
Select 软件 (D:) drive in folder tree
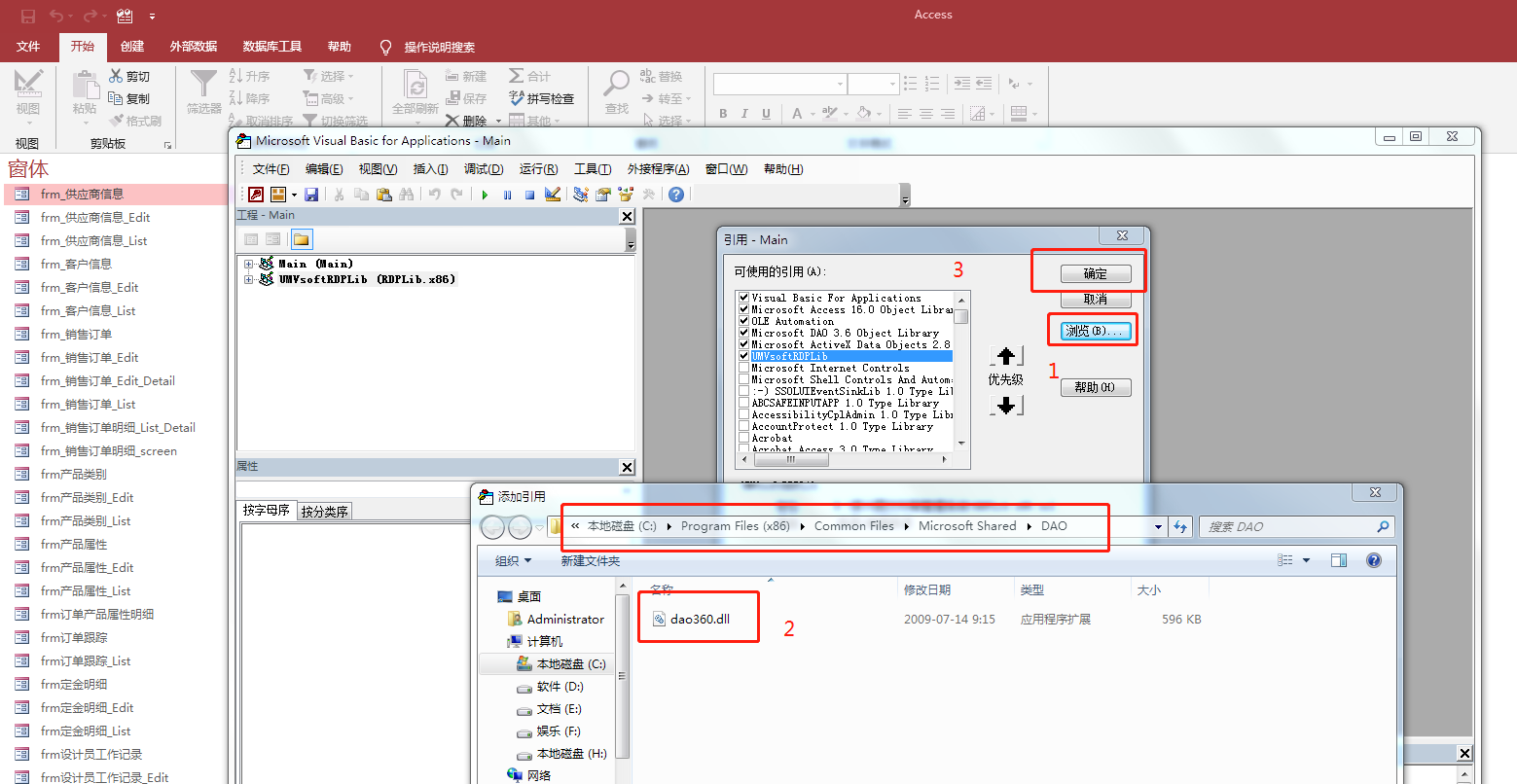point(550,687)
